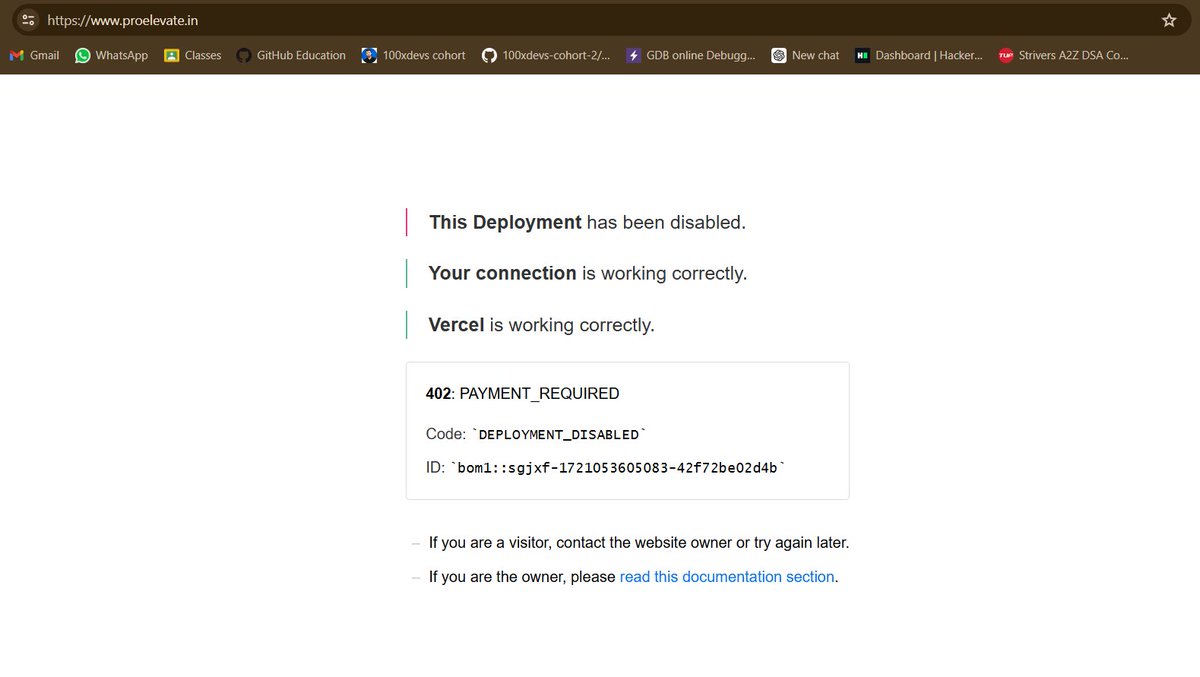Bookmark this page with the star icon
The image size is (1200, 677).
[x=1169, y=20]
